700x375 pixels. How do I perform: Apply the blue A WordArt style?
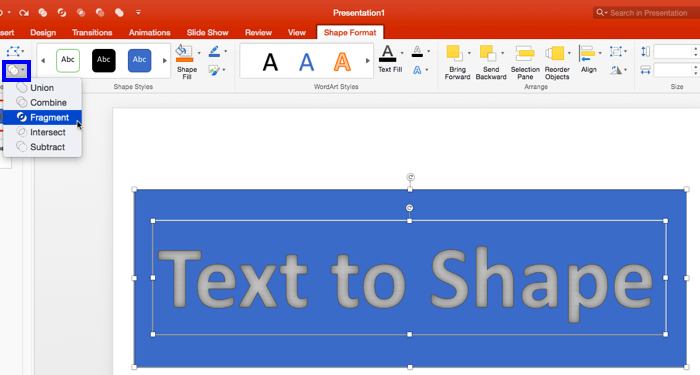306,62
